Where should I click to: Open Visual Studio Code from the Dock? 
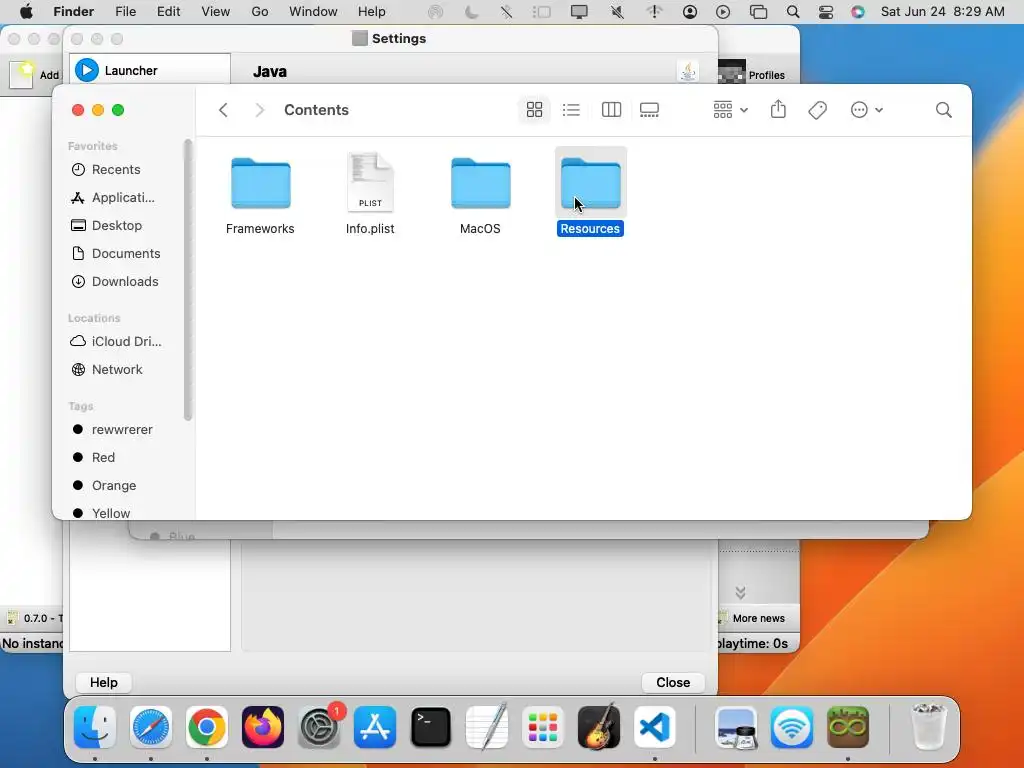click(655, 727)
